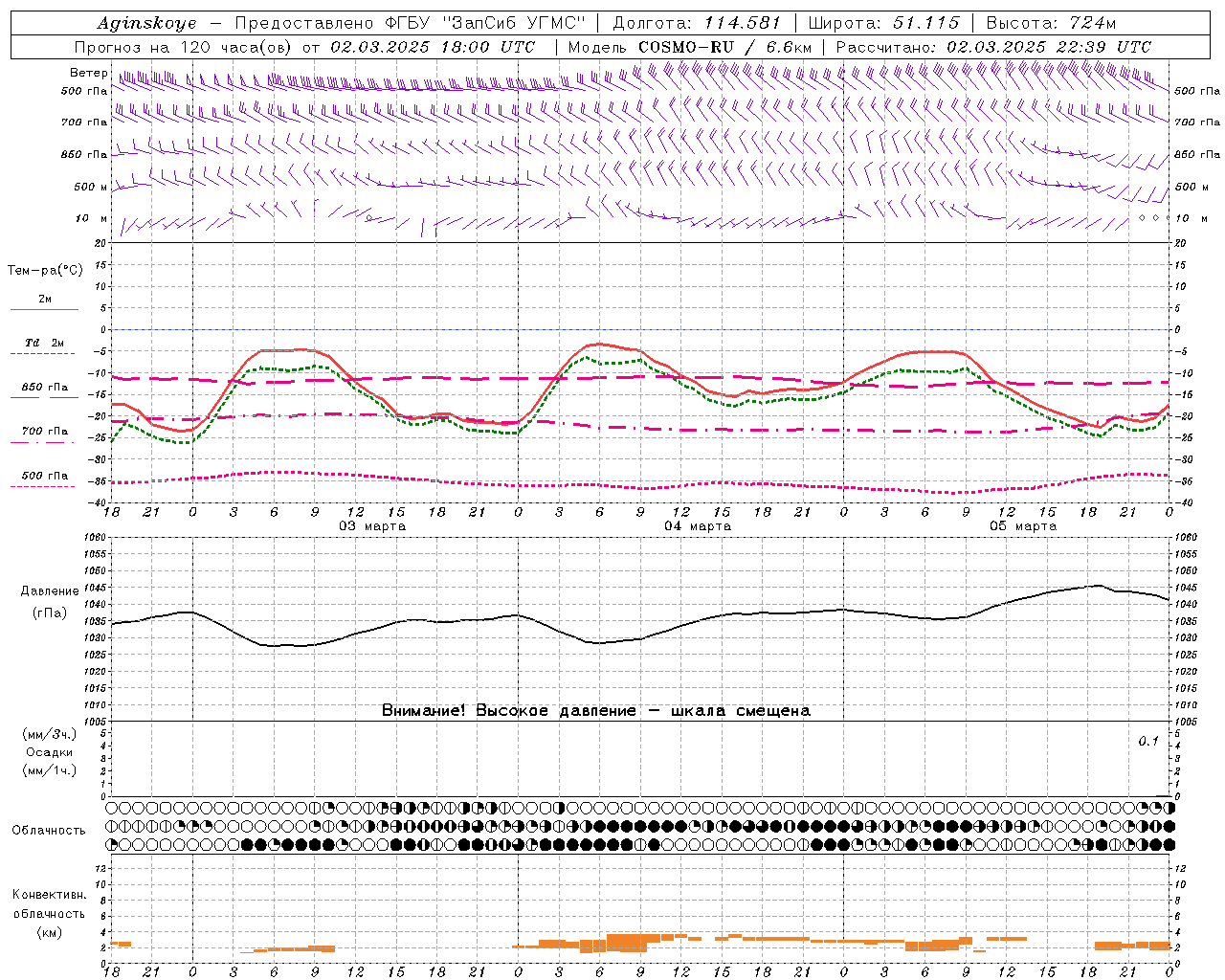The width and height of the screenshot is (1225, 980).
Task: Click "Прогноз на 120 часа(ов)" forecast text
Action: (x=185, y=47)
